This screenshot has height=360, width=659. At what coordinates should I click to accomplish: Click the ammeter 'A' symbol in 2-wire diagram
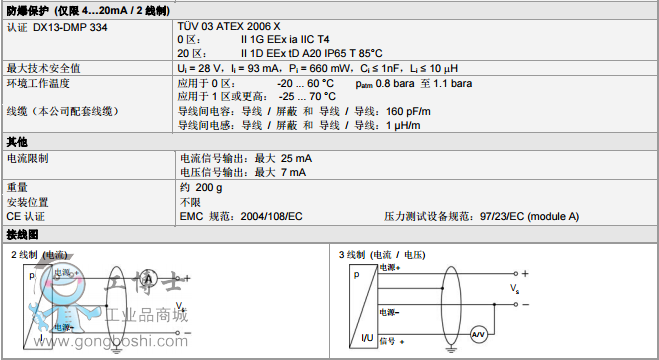click(148, 279)
